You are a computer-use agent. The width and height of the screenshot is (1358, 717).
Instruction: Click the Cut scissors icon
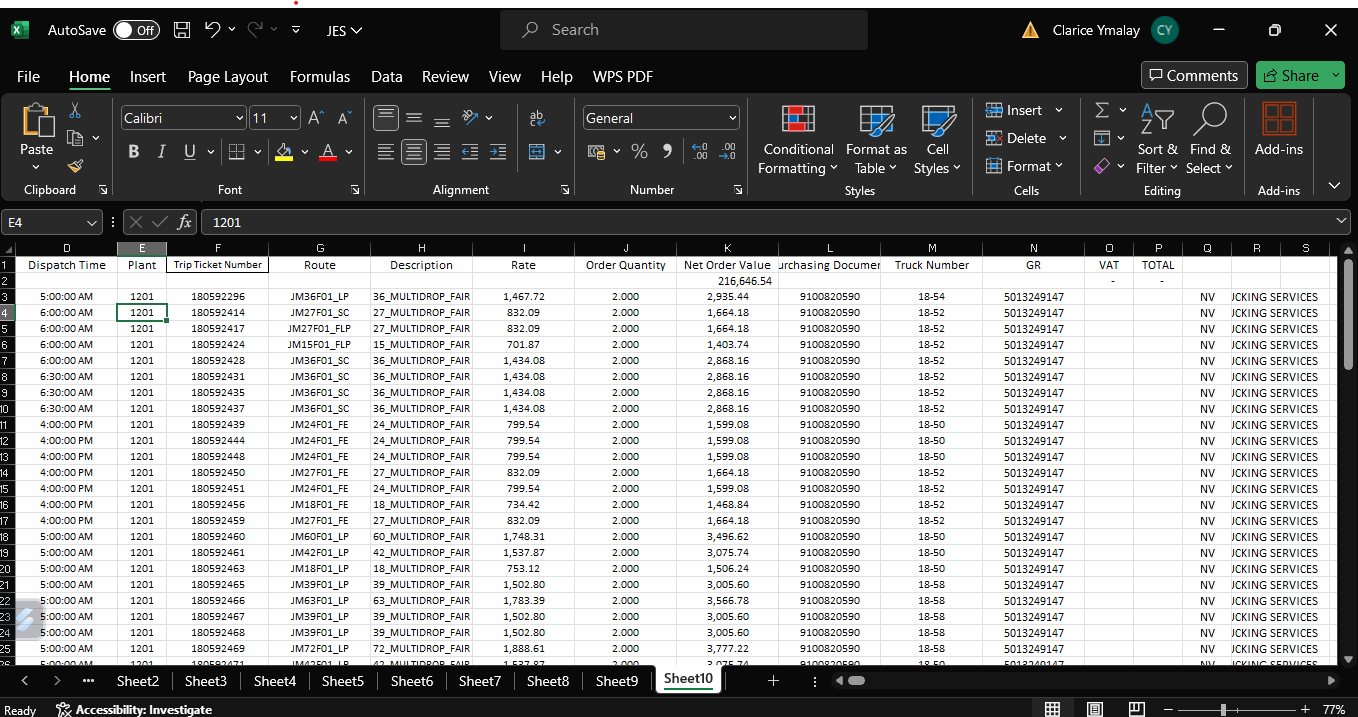75,111
